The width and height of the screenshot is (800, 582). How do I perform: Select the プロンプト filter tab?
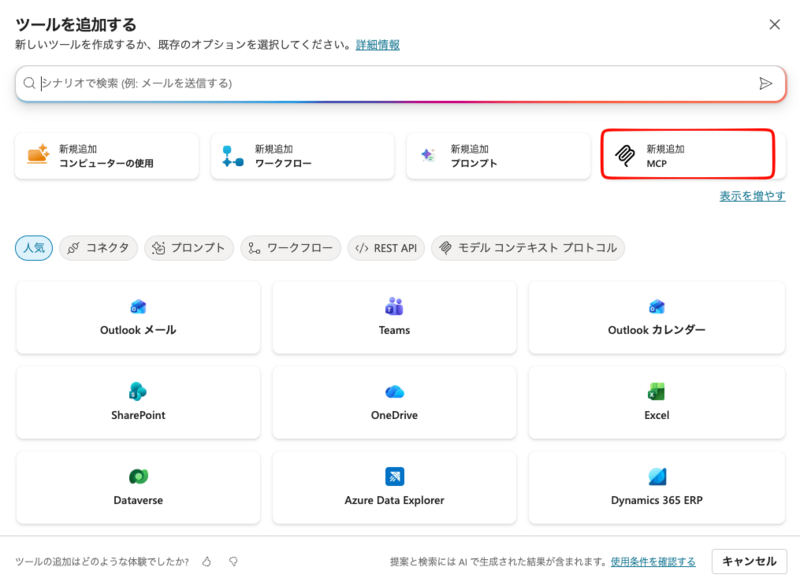coord(189,248)
